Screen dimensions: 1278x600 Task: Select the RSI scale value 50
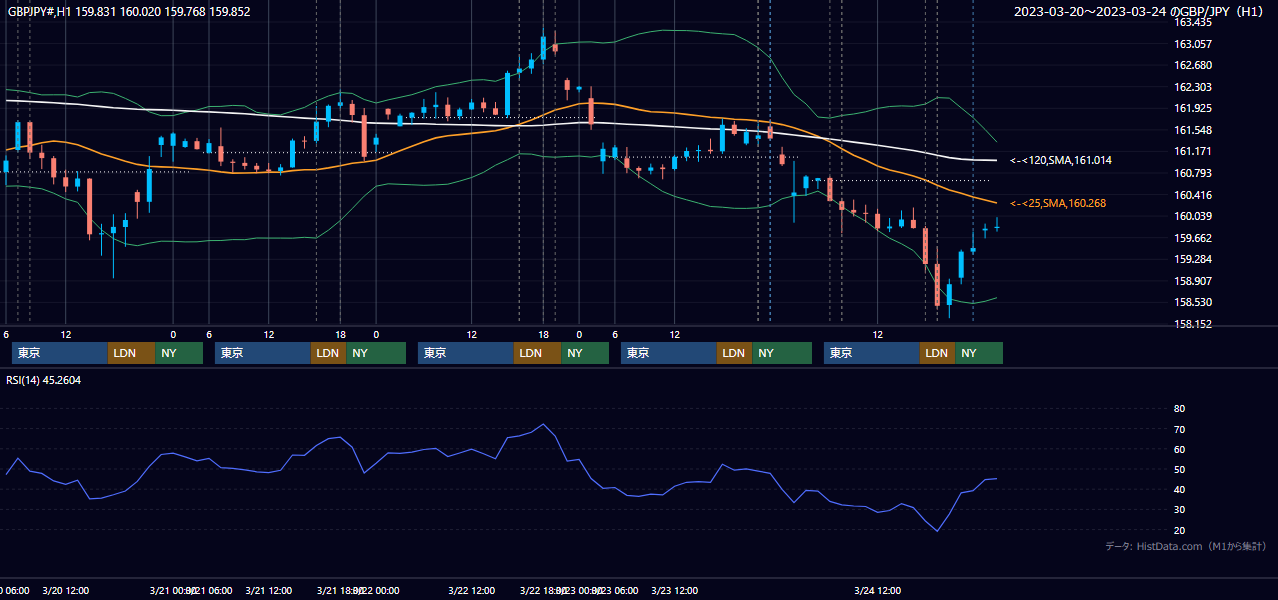1179,469
